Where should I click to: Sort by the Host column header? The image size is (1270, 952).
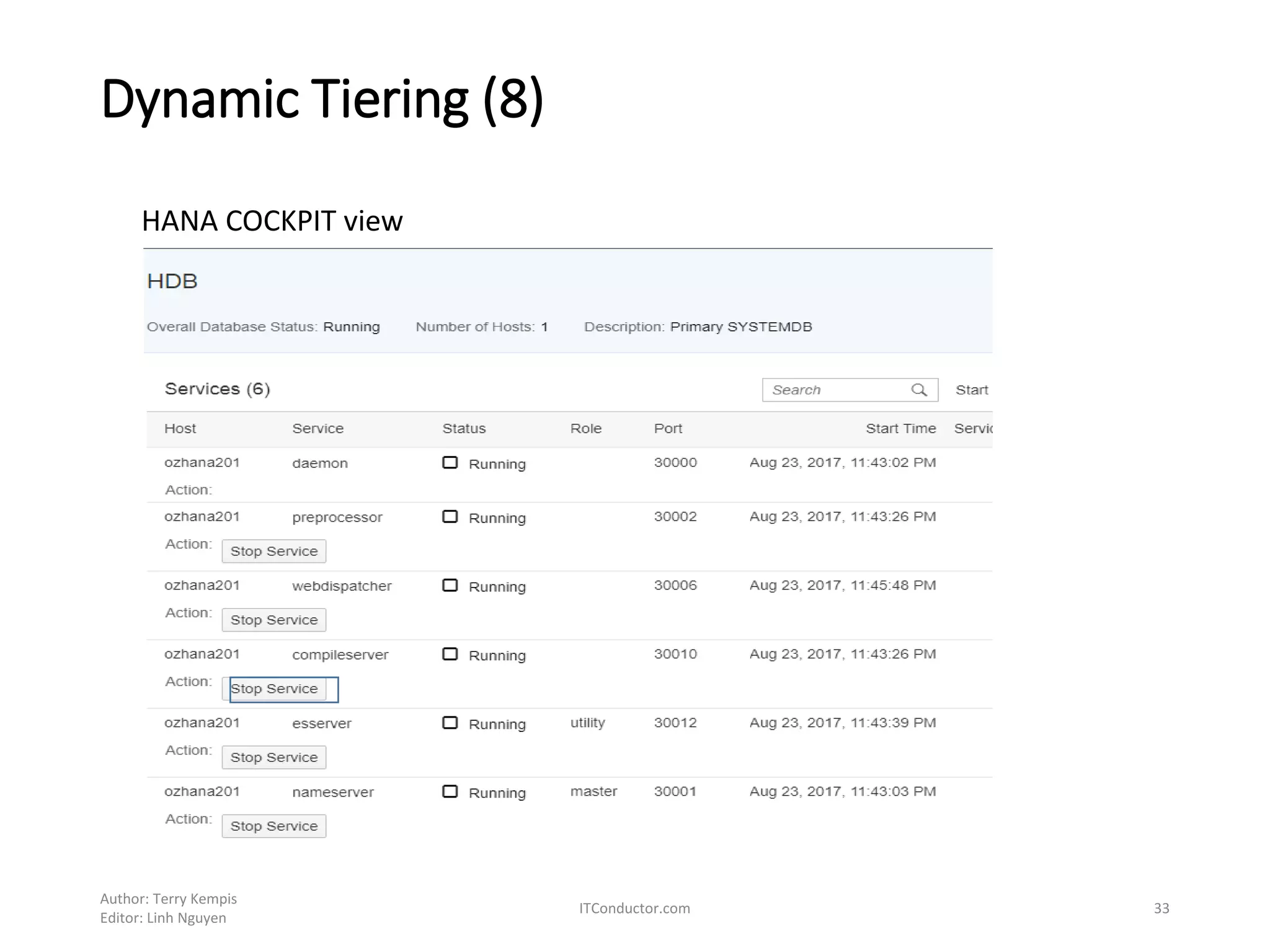click(x=180, y=428)
